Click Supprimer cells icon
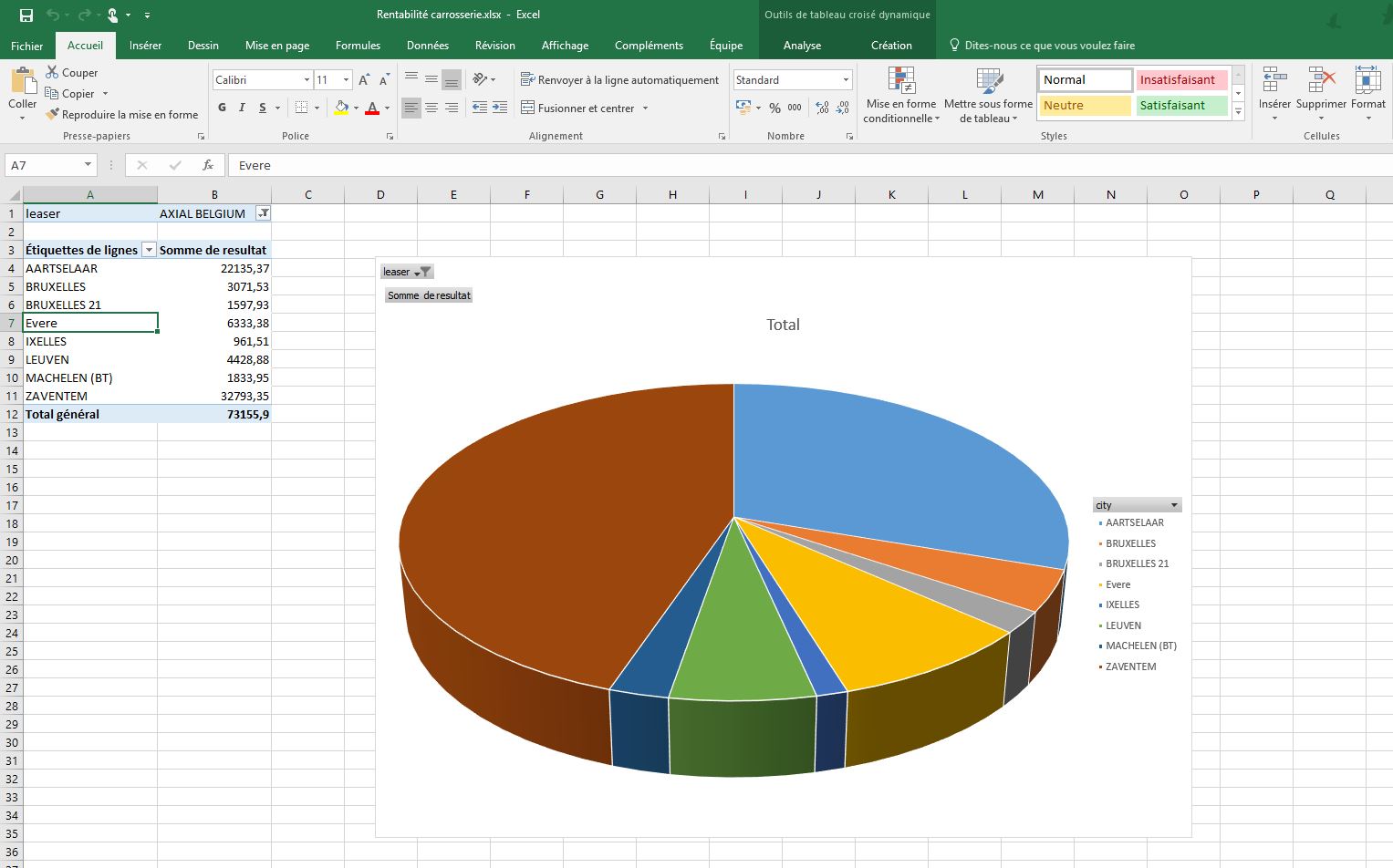The height and width of the screenshot is (868, 1393). [1321, 80]
